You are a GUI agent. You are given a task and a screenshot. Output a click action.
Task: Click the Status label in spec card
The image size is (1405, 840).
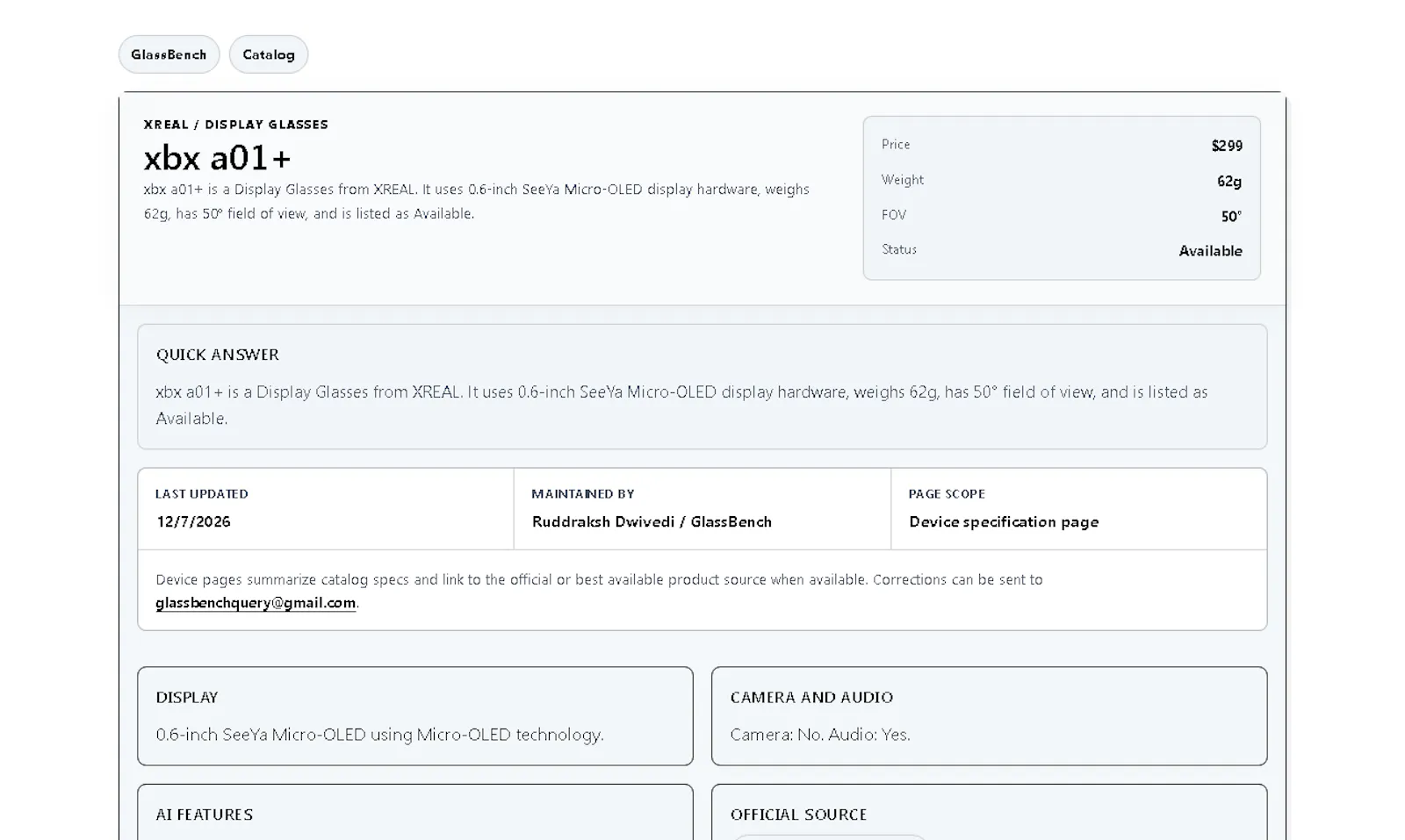tap(899, 249)
